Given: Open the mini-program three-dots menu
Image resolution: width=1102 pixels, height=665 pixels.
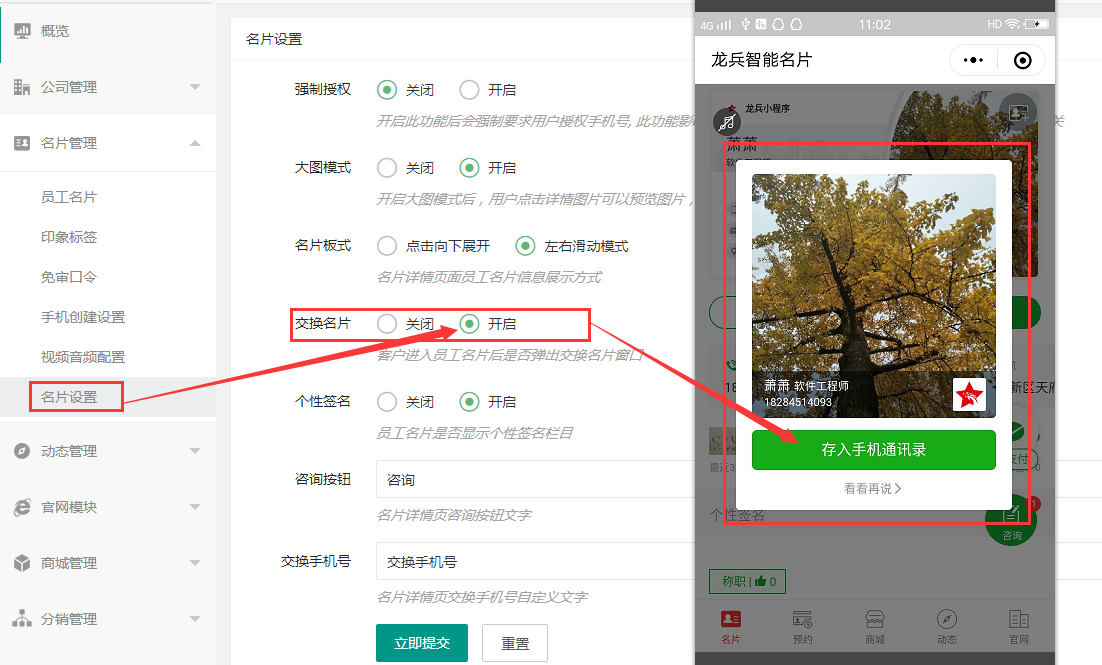Looking at the screenshot, I should tap(972, 60).
